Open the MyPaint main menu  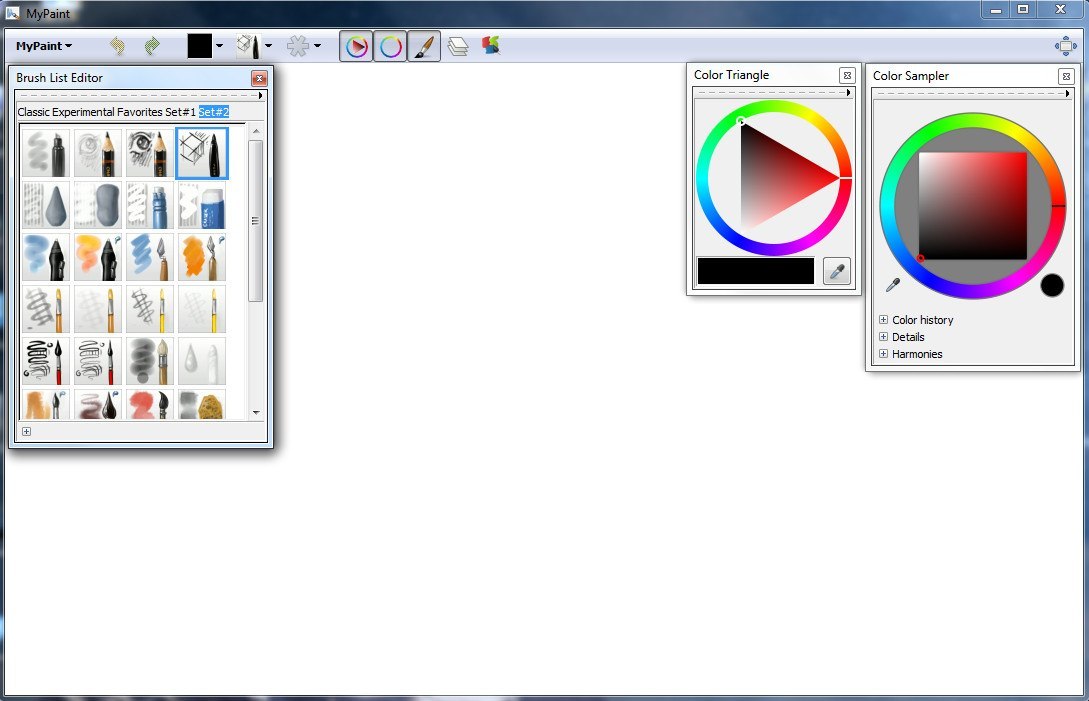pos(44,46)
